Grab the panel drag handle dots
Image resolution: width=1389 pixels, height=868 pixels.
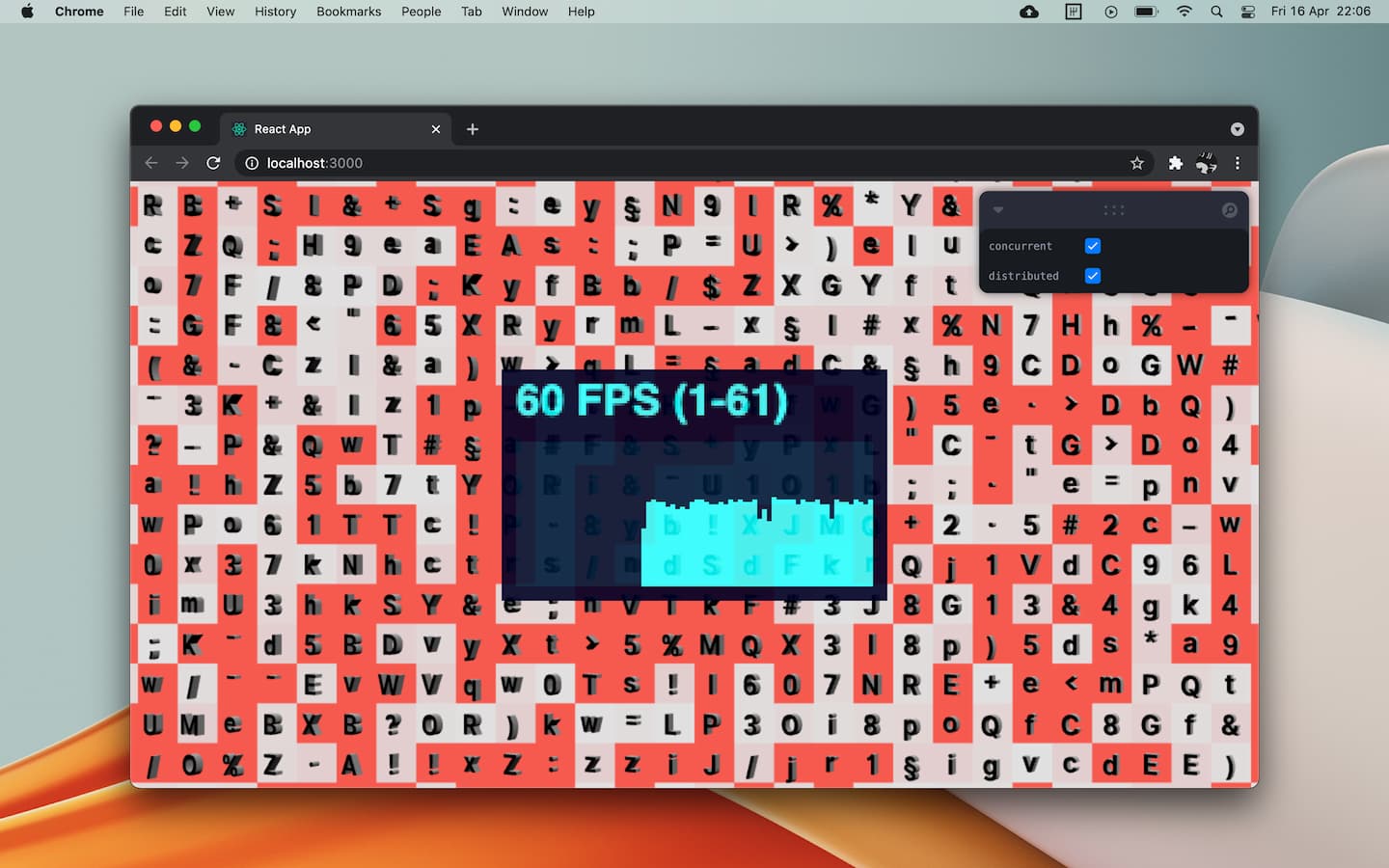click(x=1113, y=210)
